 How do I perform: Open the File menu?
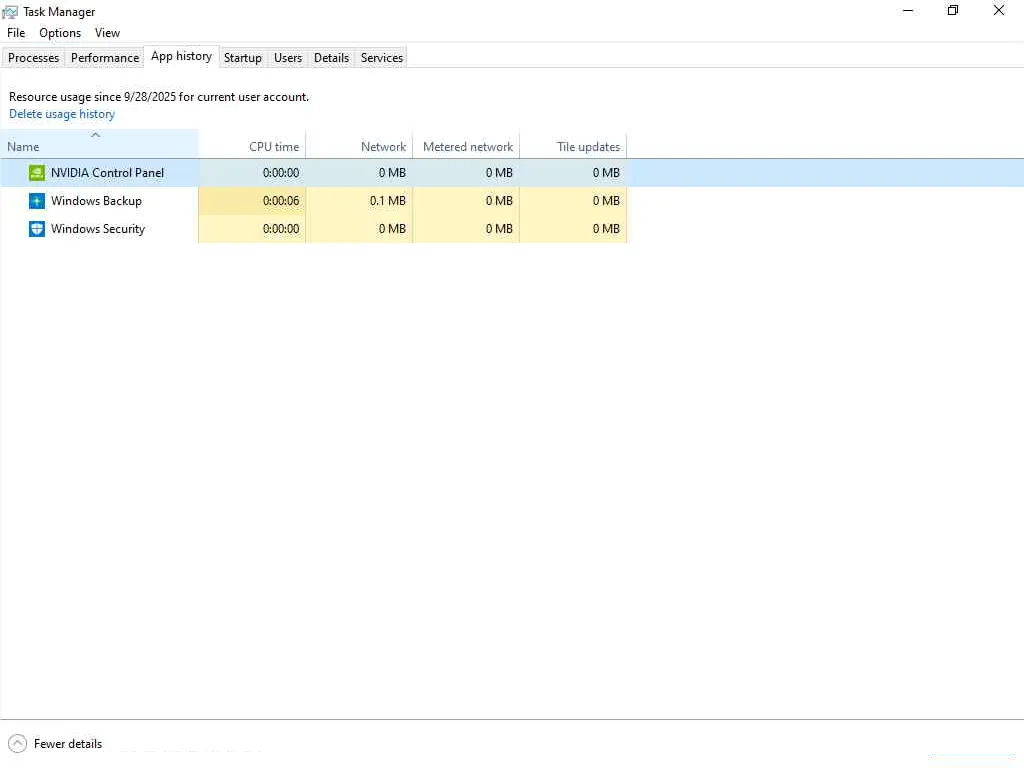(x=16, y=33)
